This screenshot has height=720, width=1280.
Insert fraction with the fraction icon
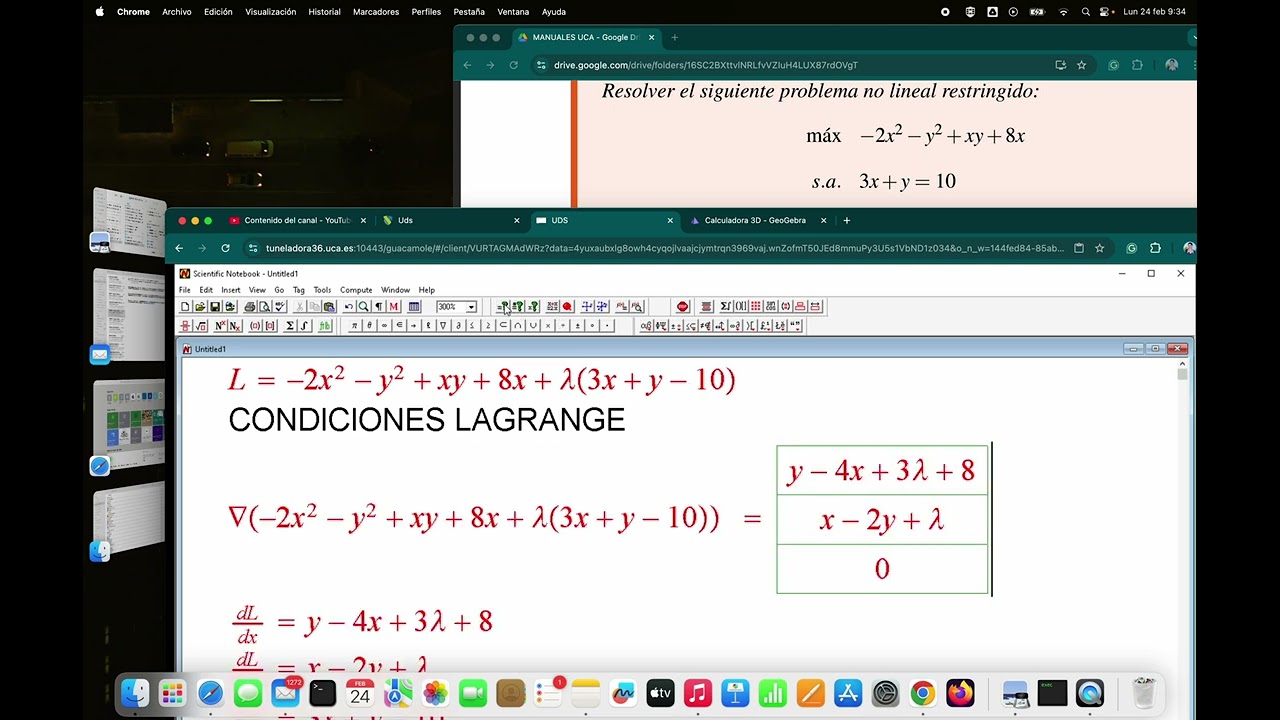click(x=185, y=326)
